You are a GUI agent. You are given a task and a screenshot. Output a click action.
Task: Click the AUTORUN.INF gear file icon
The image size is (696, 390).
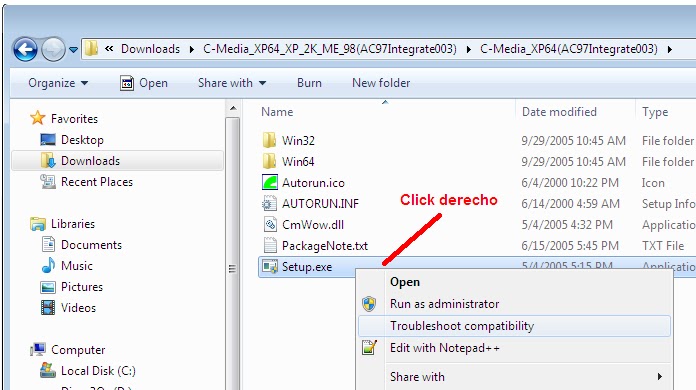[x=269, y=203]
